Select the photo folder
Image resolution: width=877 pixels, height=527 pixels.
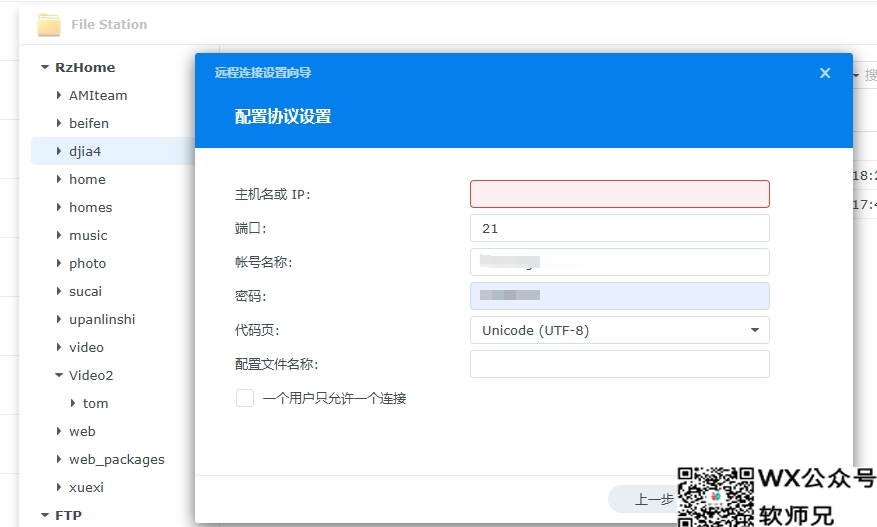tap(87, 264)
